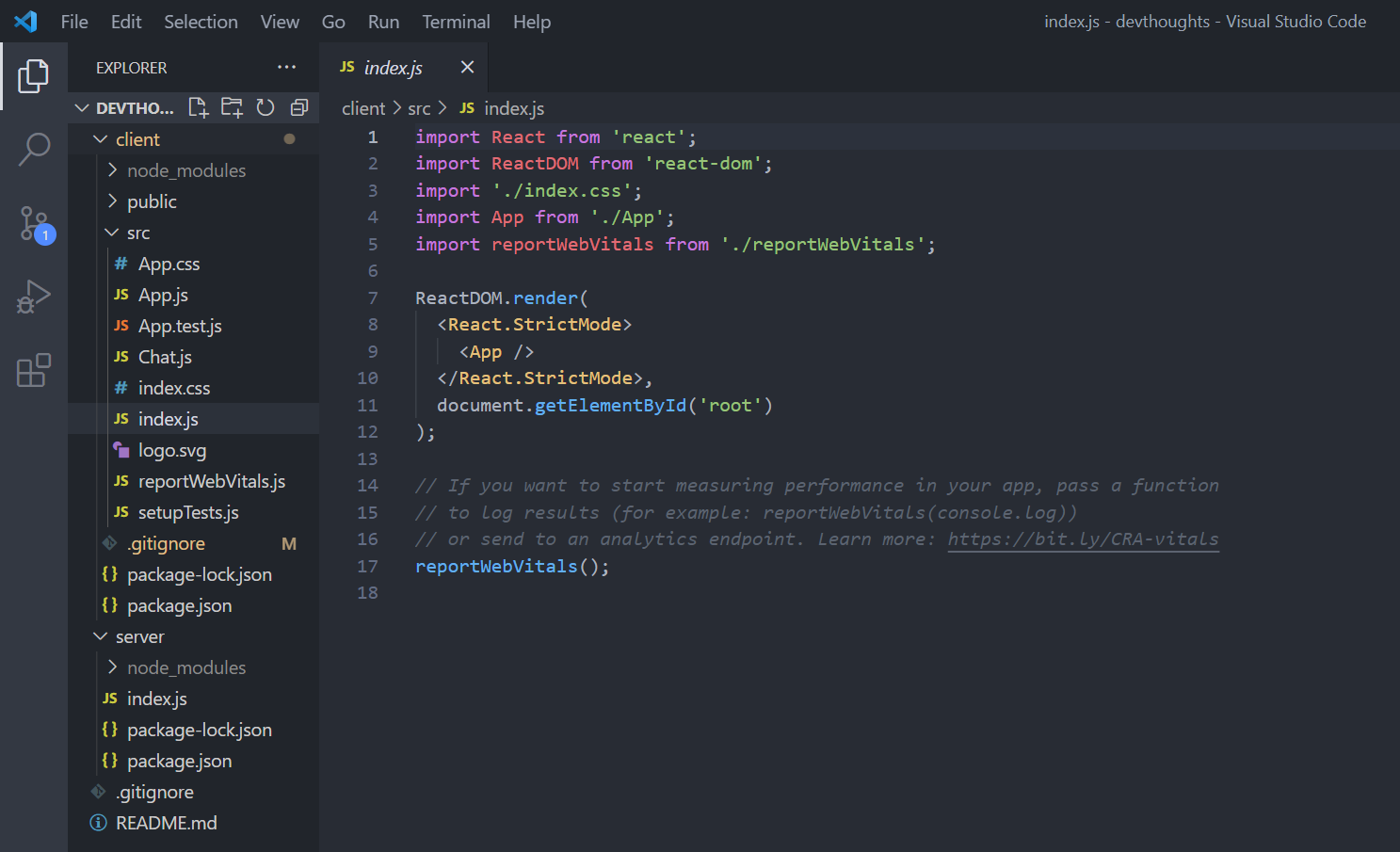Open the Run and Debug view
1400x852 pixels.
34,297
